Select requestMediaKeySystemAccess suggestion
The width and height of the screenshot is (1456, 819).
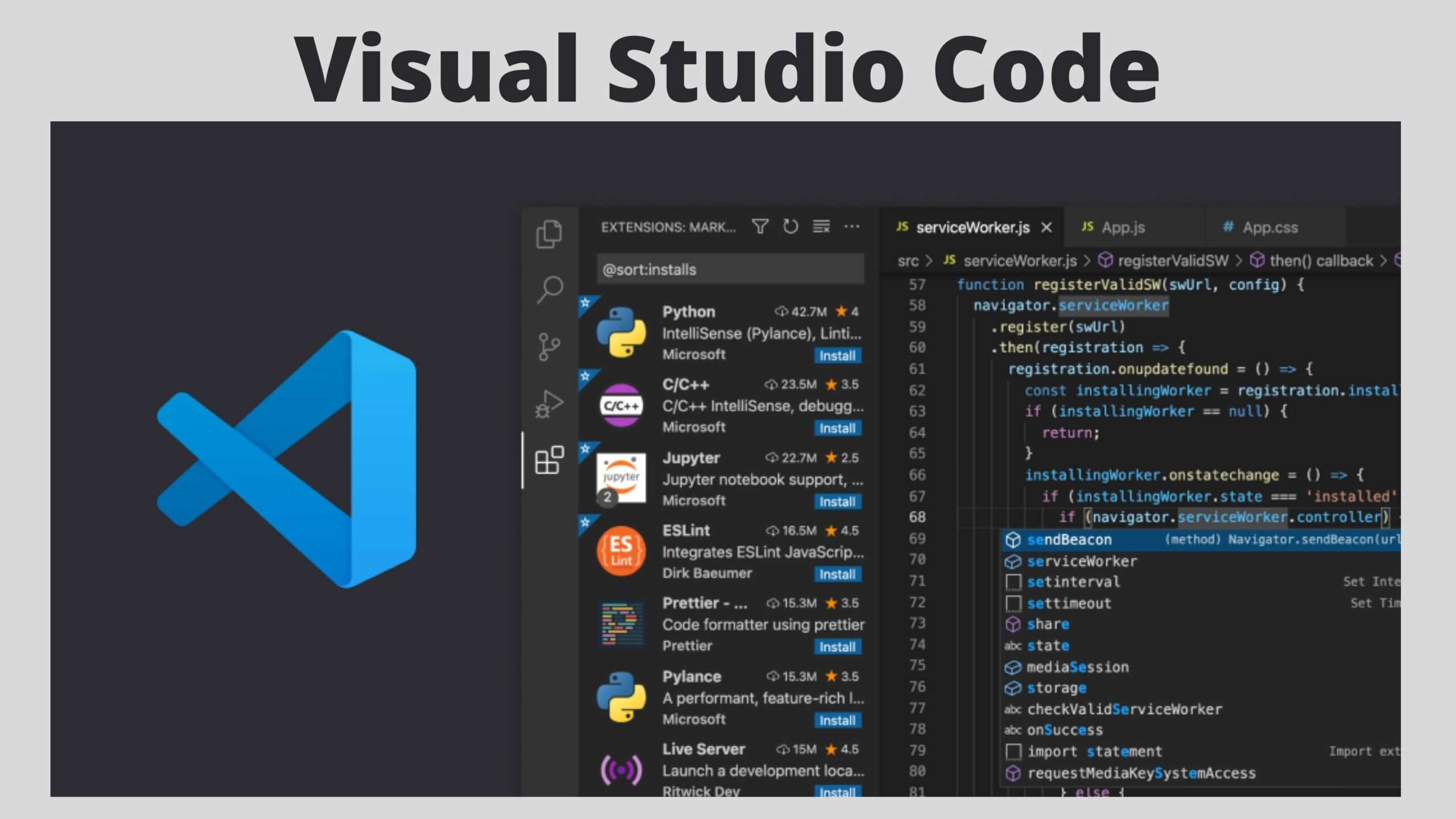point(1201,773)
